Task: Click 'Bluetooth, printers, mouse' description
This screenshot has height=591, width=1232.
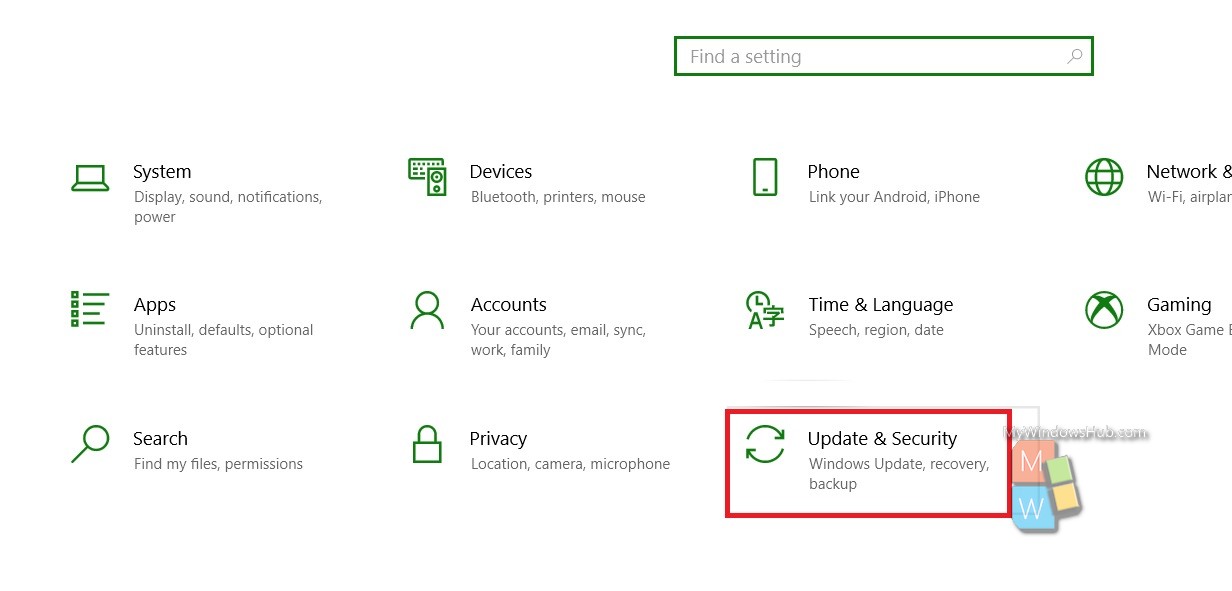Action: [558, 197]
